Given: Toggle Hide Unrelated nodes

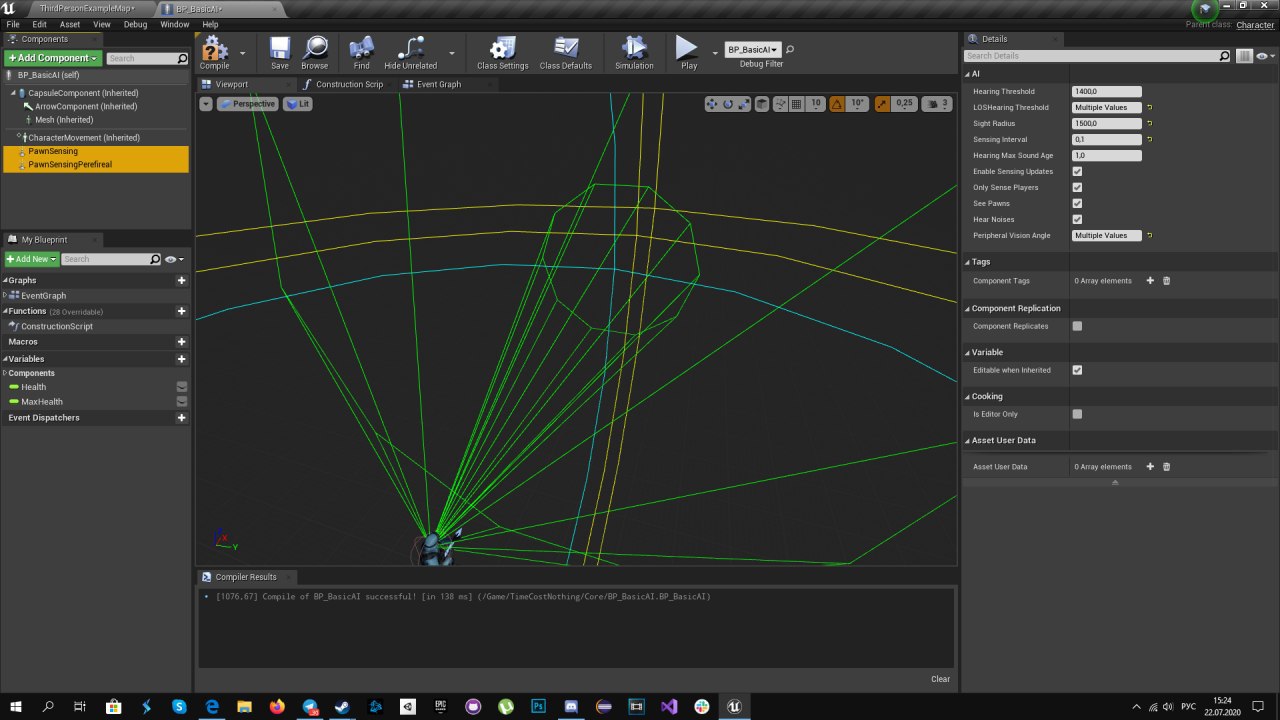Looking at the screenshot, I should 411,53.
